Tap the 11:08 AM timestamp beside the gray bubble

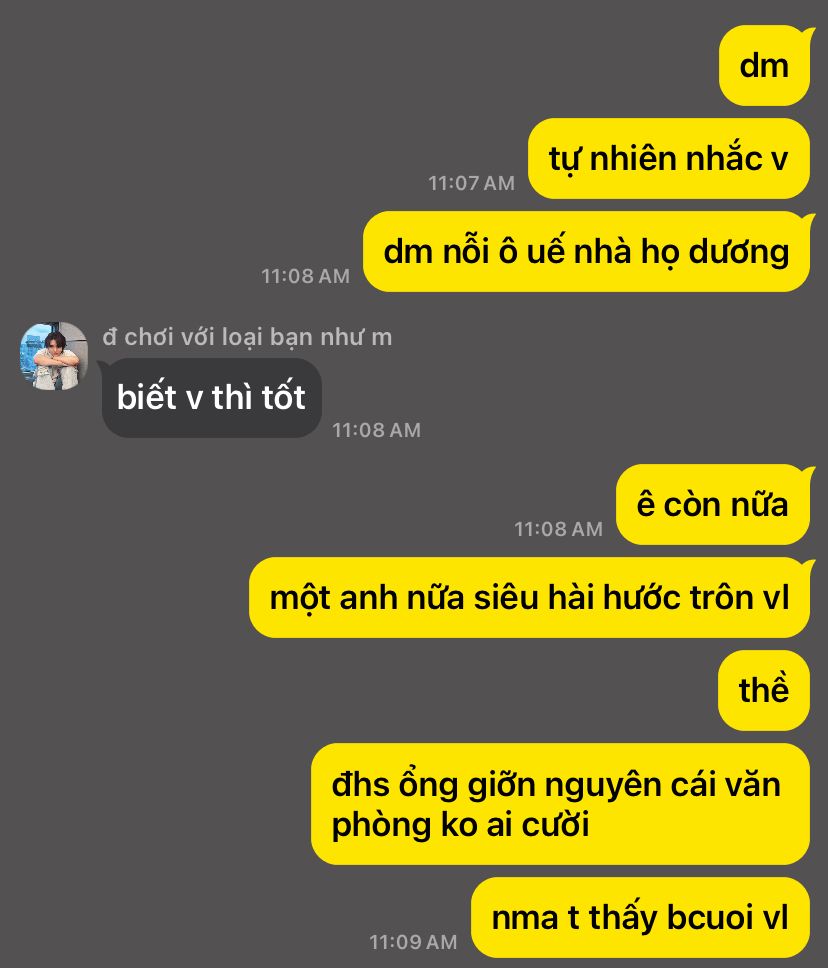pos(377,430)
